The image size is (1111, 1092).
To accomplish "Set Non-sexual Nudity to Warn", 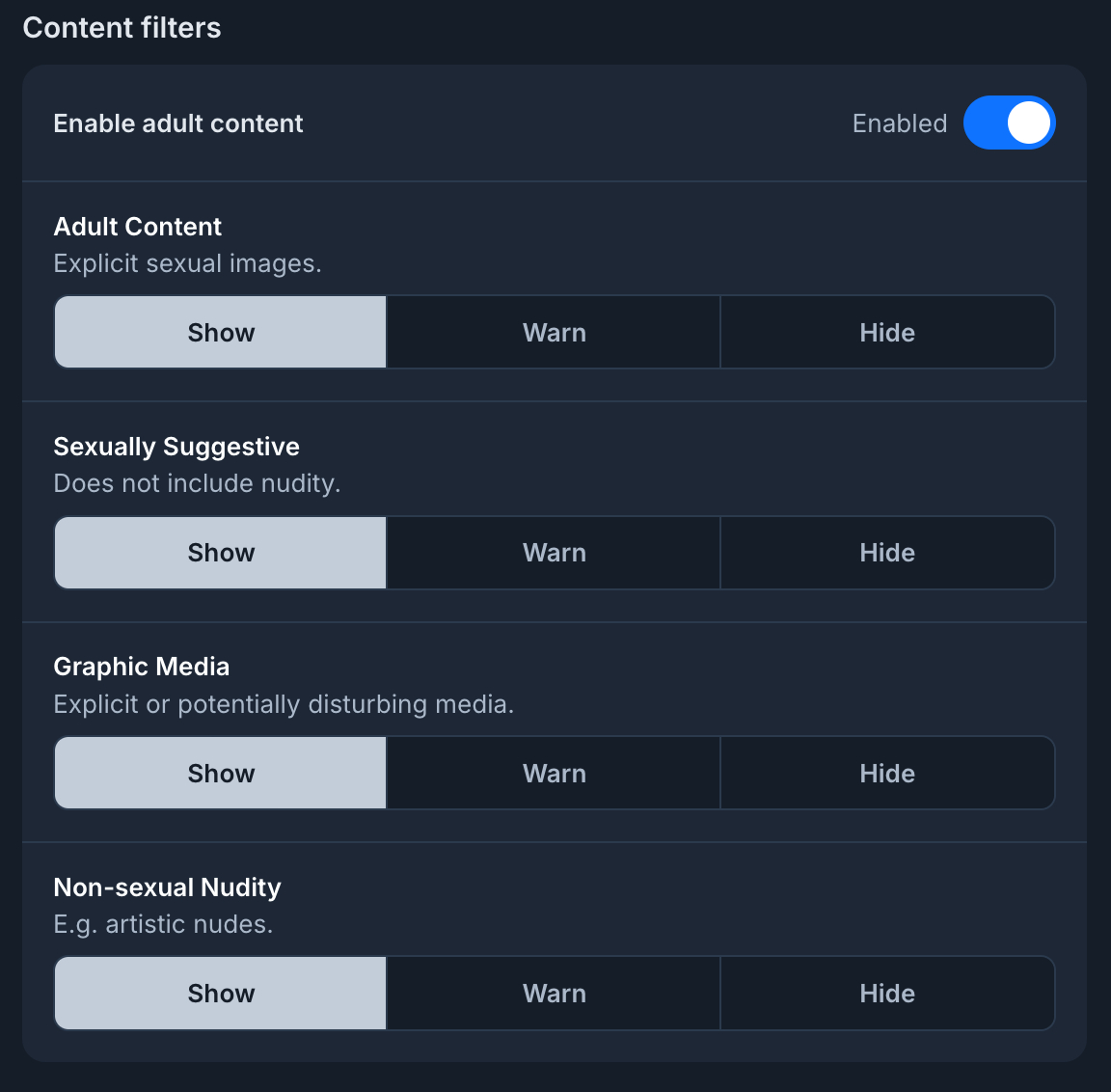I will (x=554, y=994).
